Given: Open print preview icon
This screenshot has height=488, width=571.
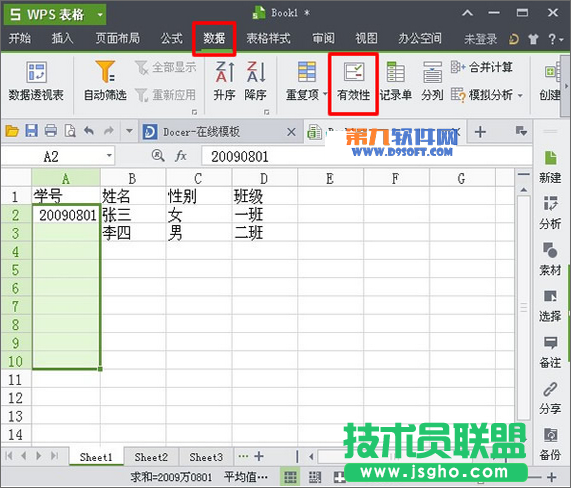Looking at the screenshot, I should coord(70,131).
